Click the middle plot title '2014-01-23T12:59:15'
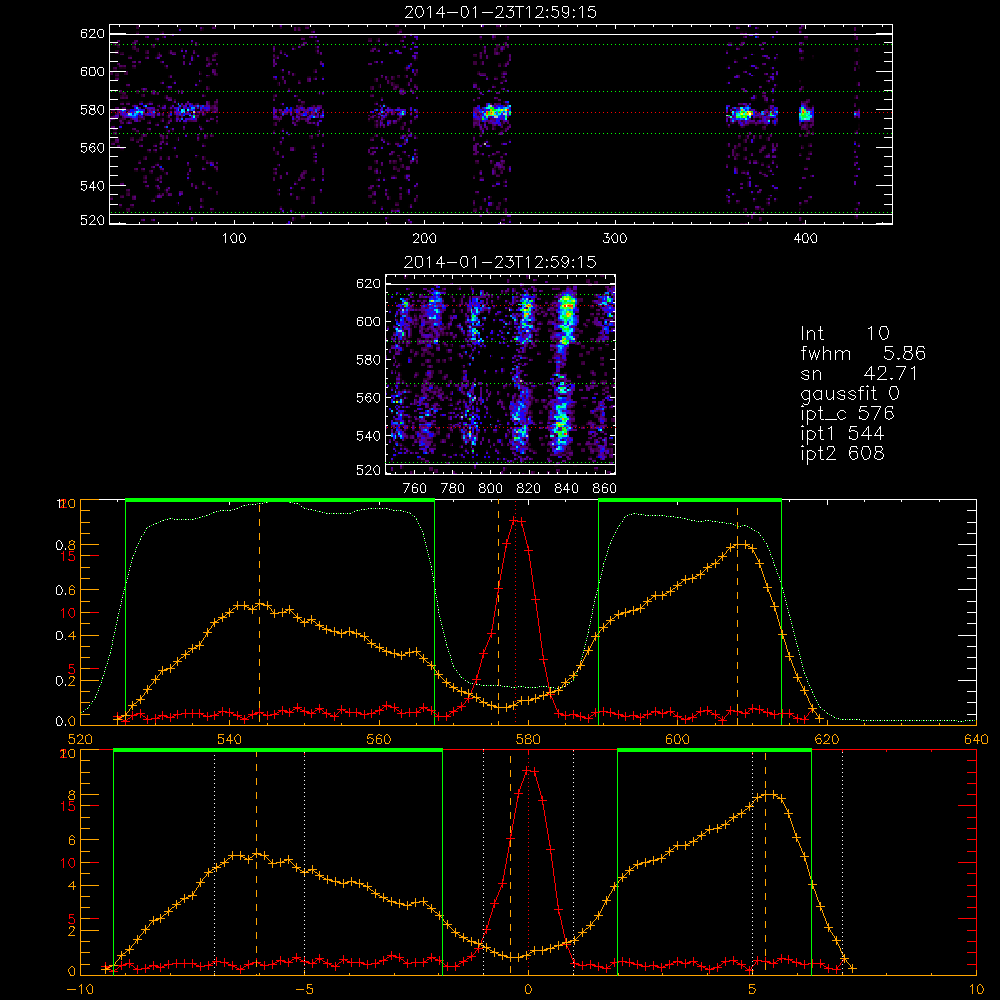Screen dimensions: 1000x1000 (500, 262)
